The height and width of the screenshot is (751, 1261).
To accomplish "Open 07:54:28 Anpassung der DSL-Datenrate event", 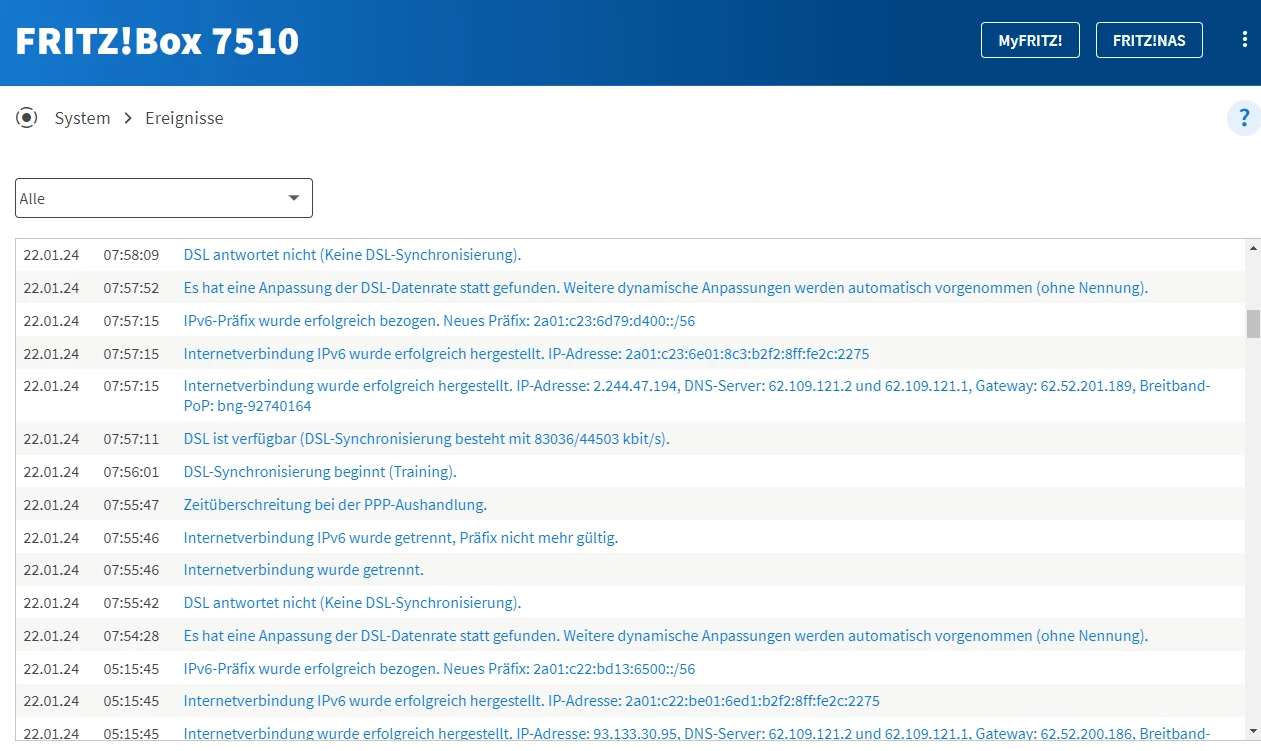I will click(666, 636).
